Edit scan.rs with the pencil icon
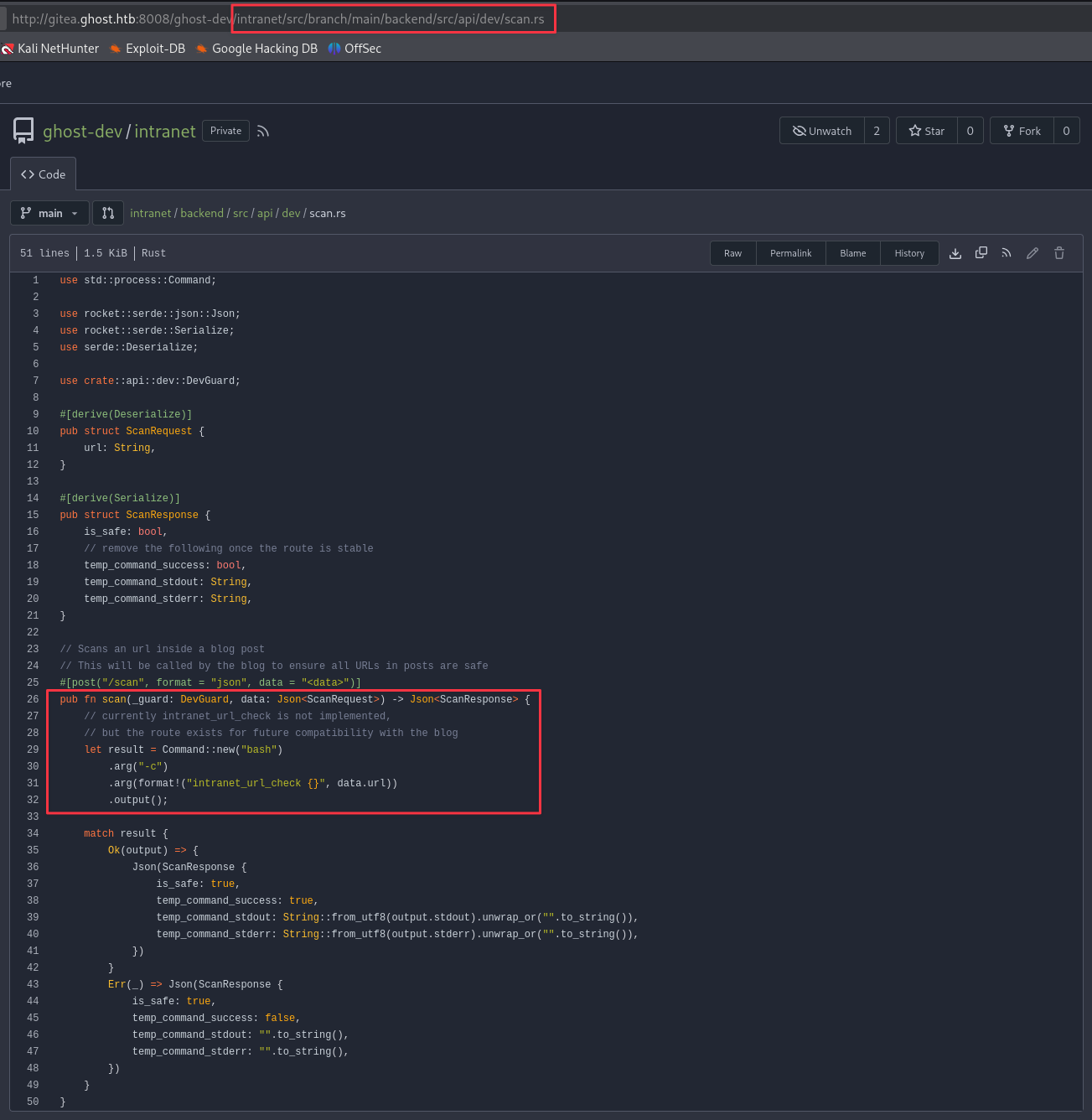Viewport: 1092px width, 1120px height. [x=1032, y=253]
